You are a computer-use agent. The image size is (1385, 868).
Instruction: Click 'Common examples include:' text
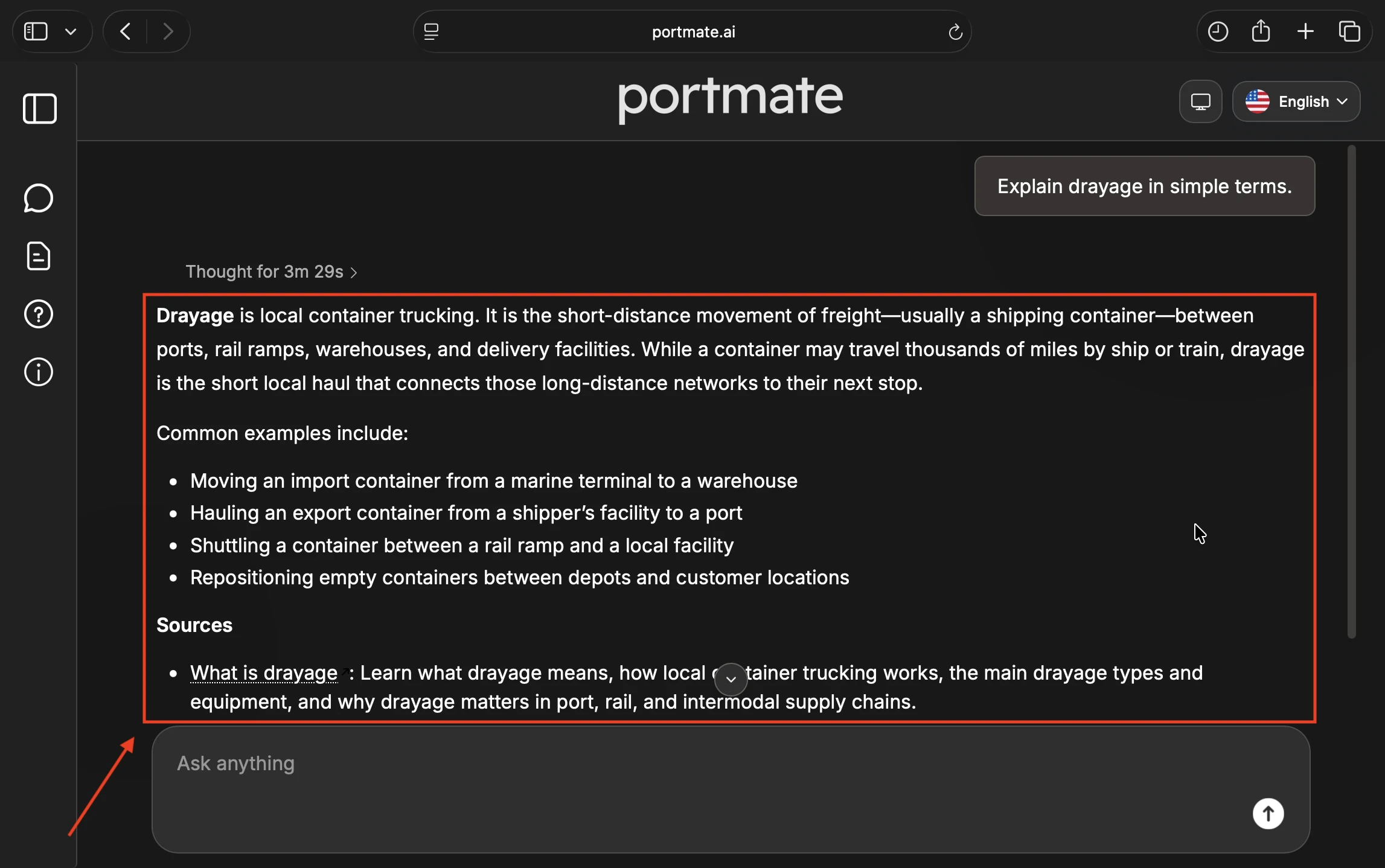[283, 433]
